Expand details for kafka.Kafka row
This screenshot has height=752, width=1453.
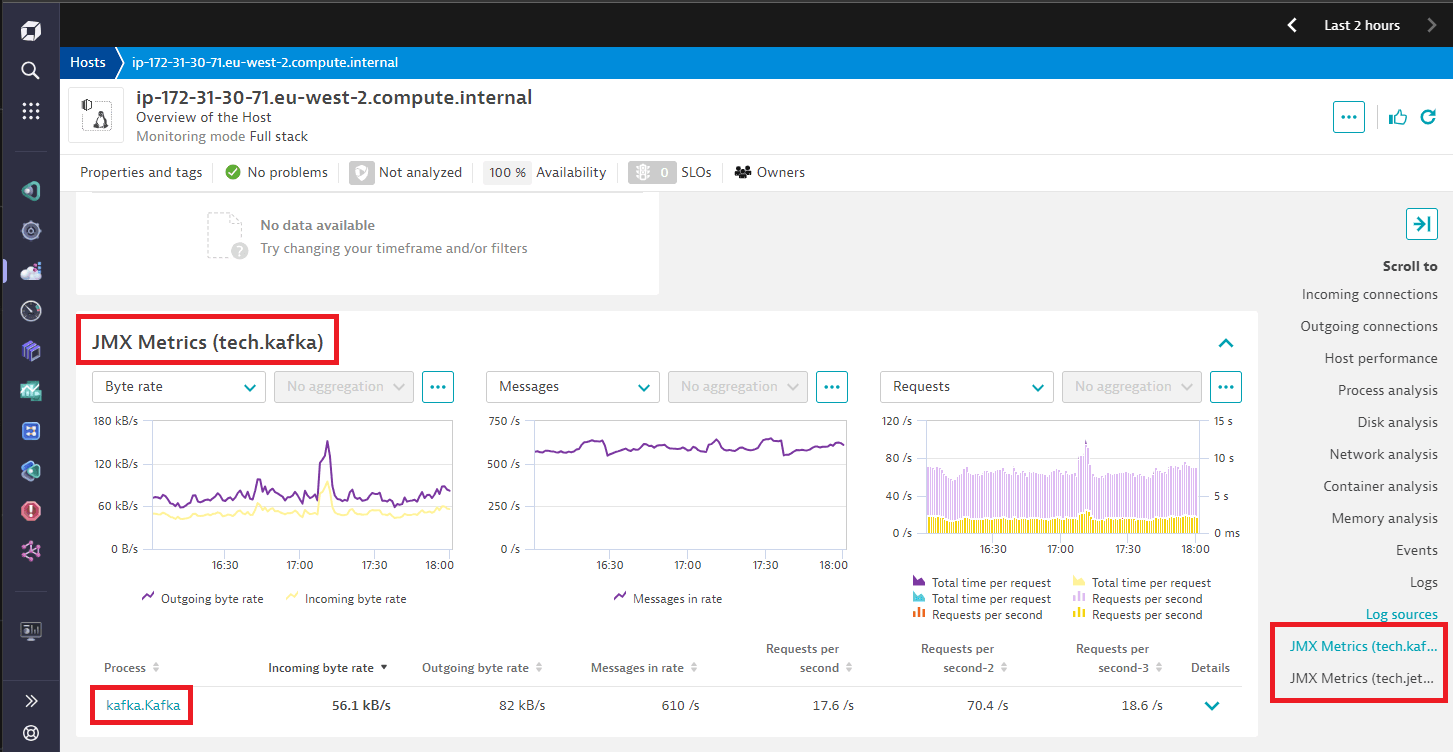pyautogui.click(x=1212, y=705)
